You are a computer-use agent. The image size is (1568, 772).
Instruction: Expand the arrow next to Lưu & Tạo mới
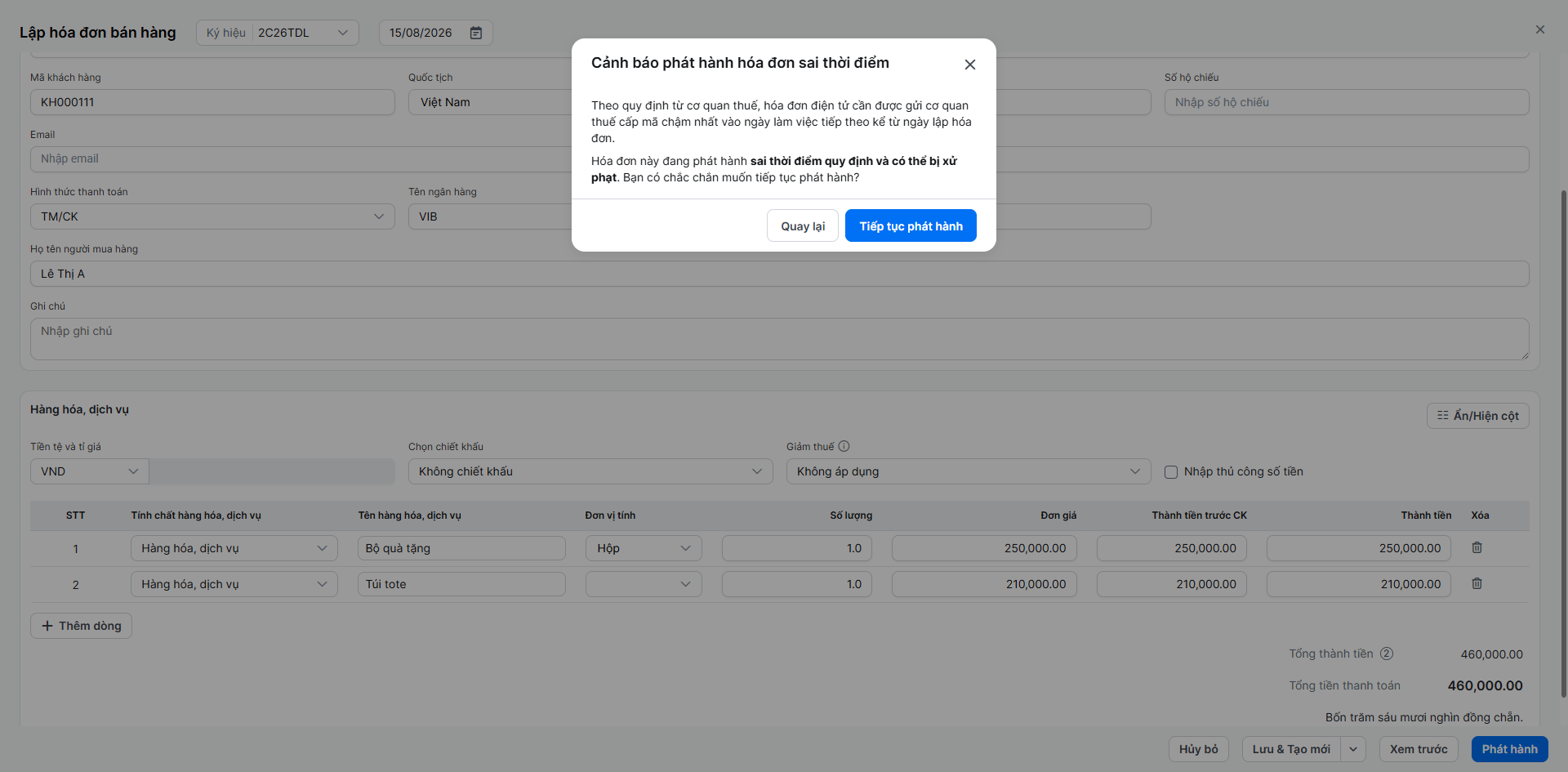pyautogui.click(x=1353, y=749)
